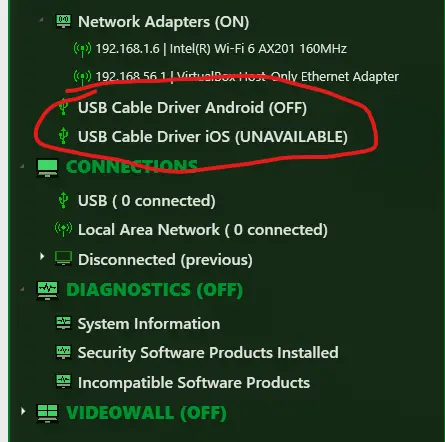Screen dimensions: 445x442
Task: Collapse the Network Adapters (ON) node
Action: click(x=41, y=20)
